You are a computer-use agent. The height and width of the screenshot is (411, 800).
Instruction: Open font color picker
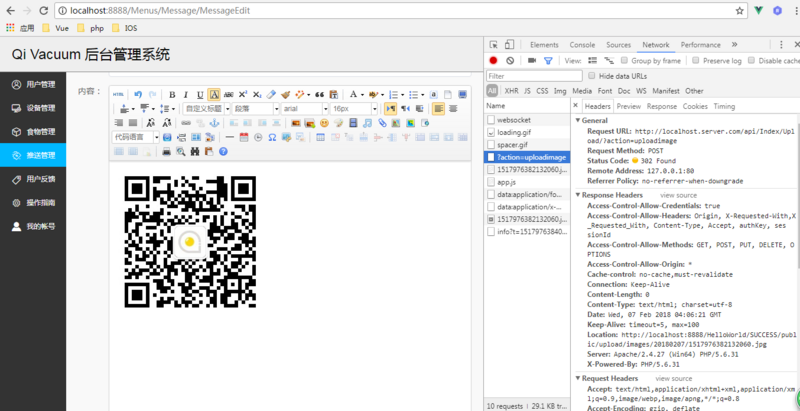coord(353,95)
